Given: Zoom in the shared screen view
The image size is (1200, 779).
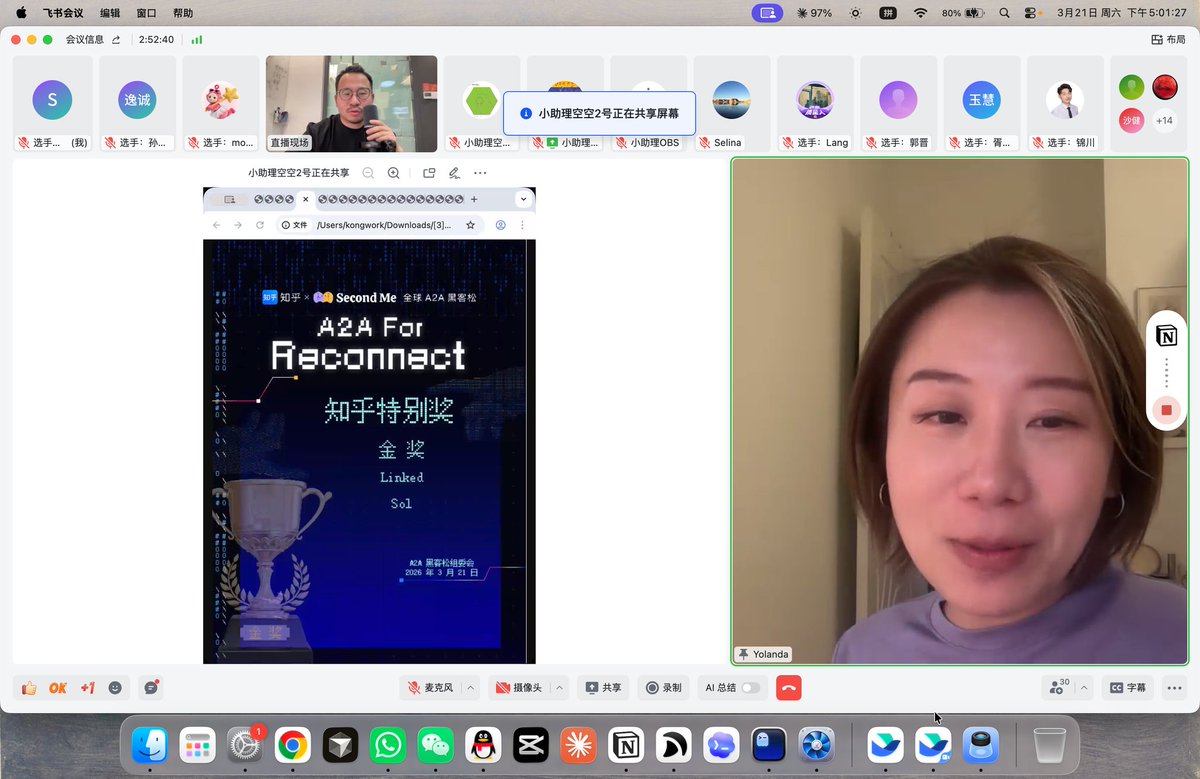Looking at the screenshot, I should point(394,173).
